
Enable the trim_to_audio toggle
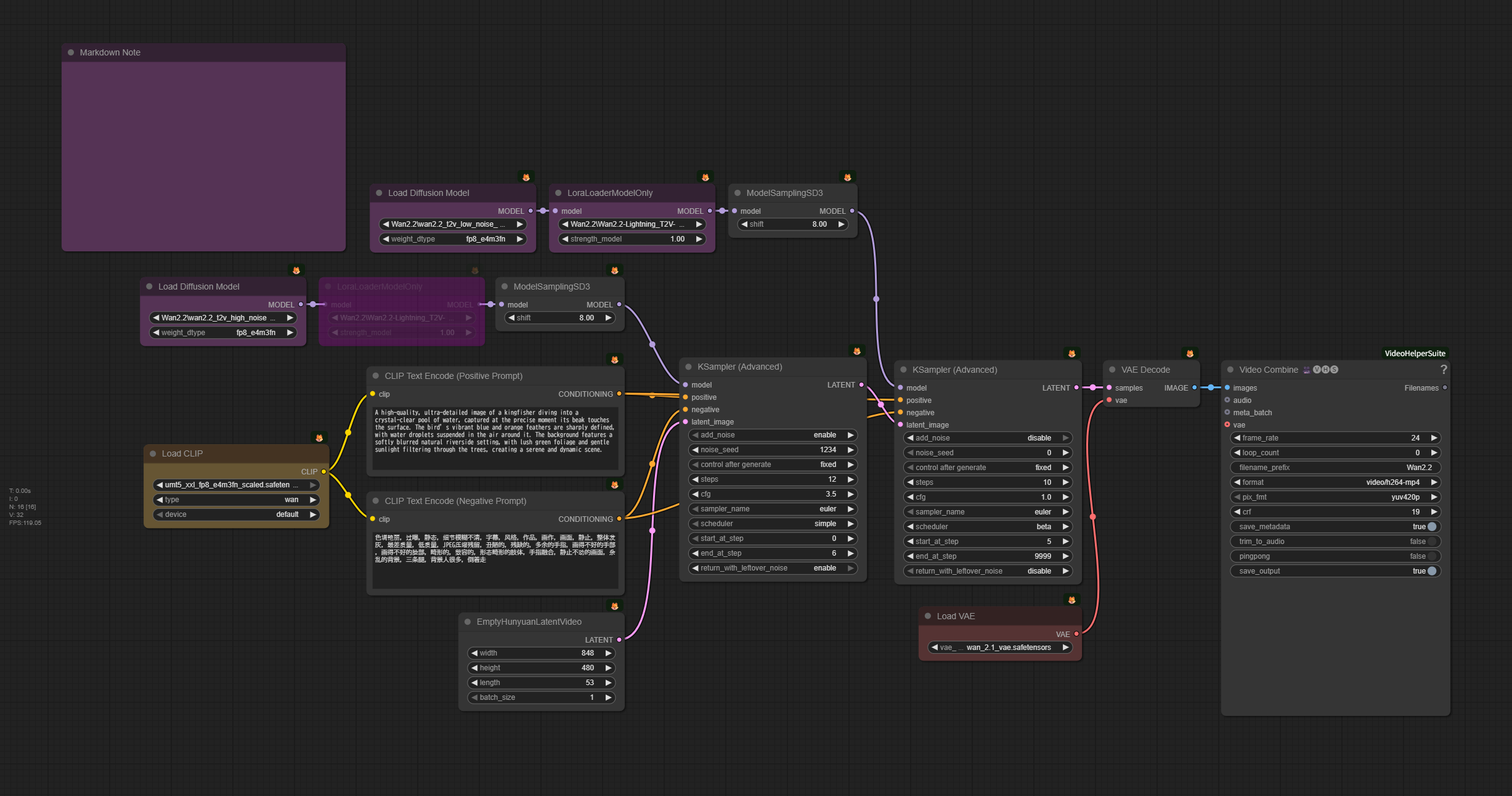[1431, 542]
